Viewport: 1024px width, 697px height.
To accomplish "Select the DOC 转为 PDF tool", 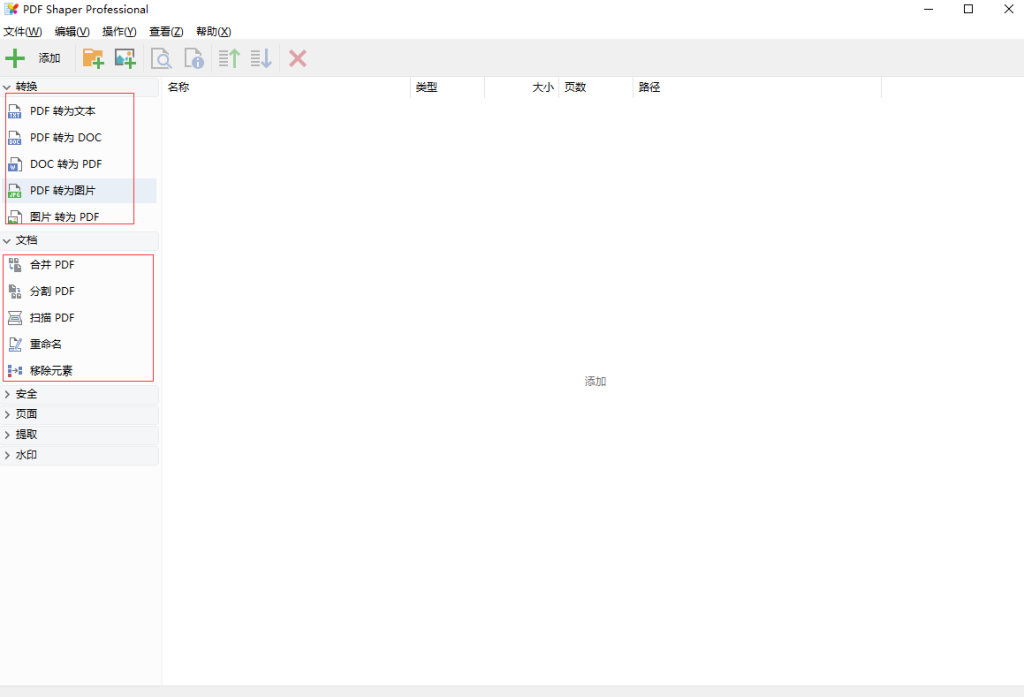I will click(x=64, y=163).
